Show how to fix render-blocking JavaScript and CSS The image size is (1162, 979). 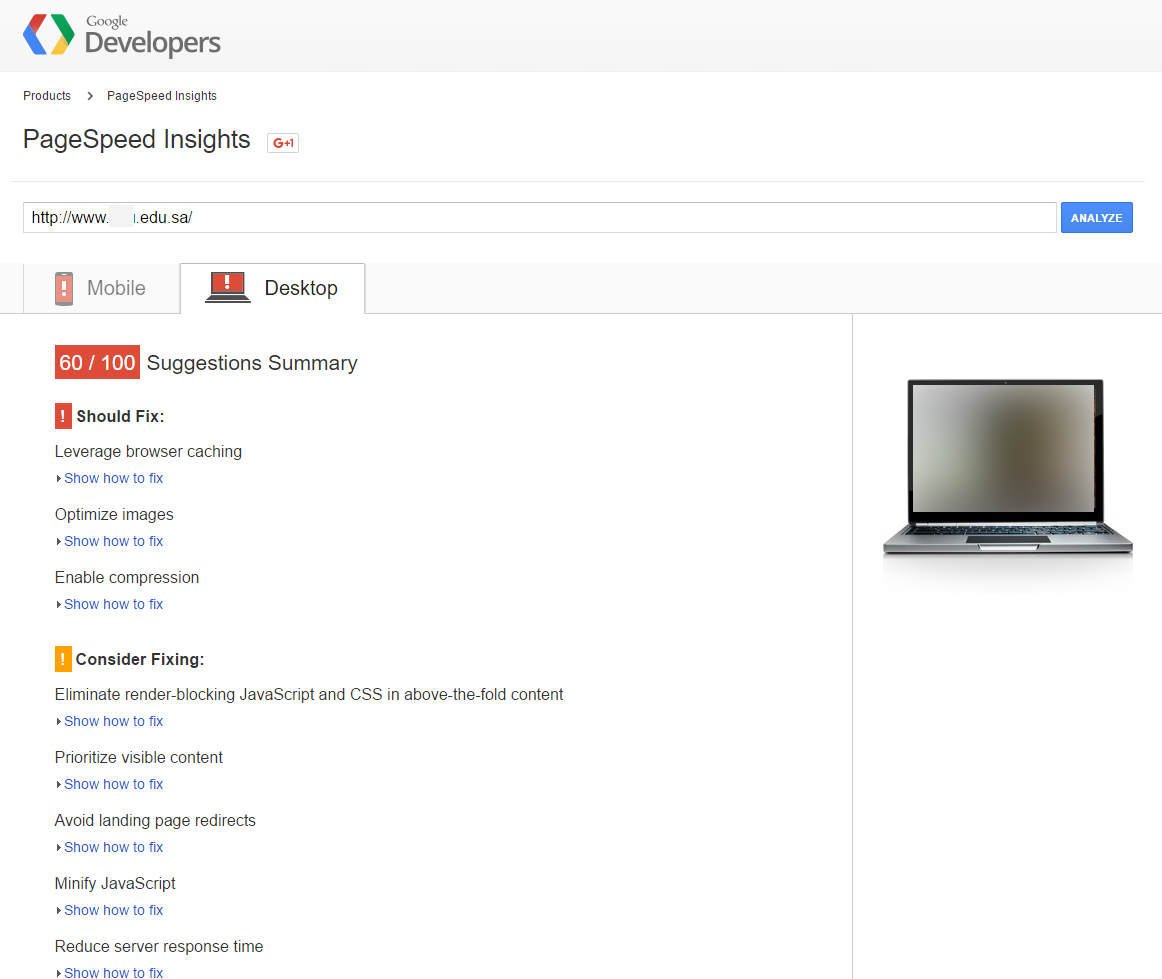point(113,721)
